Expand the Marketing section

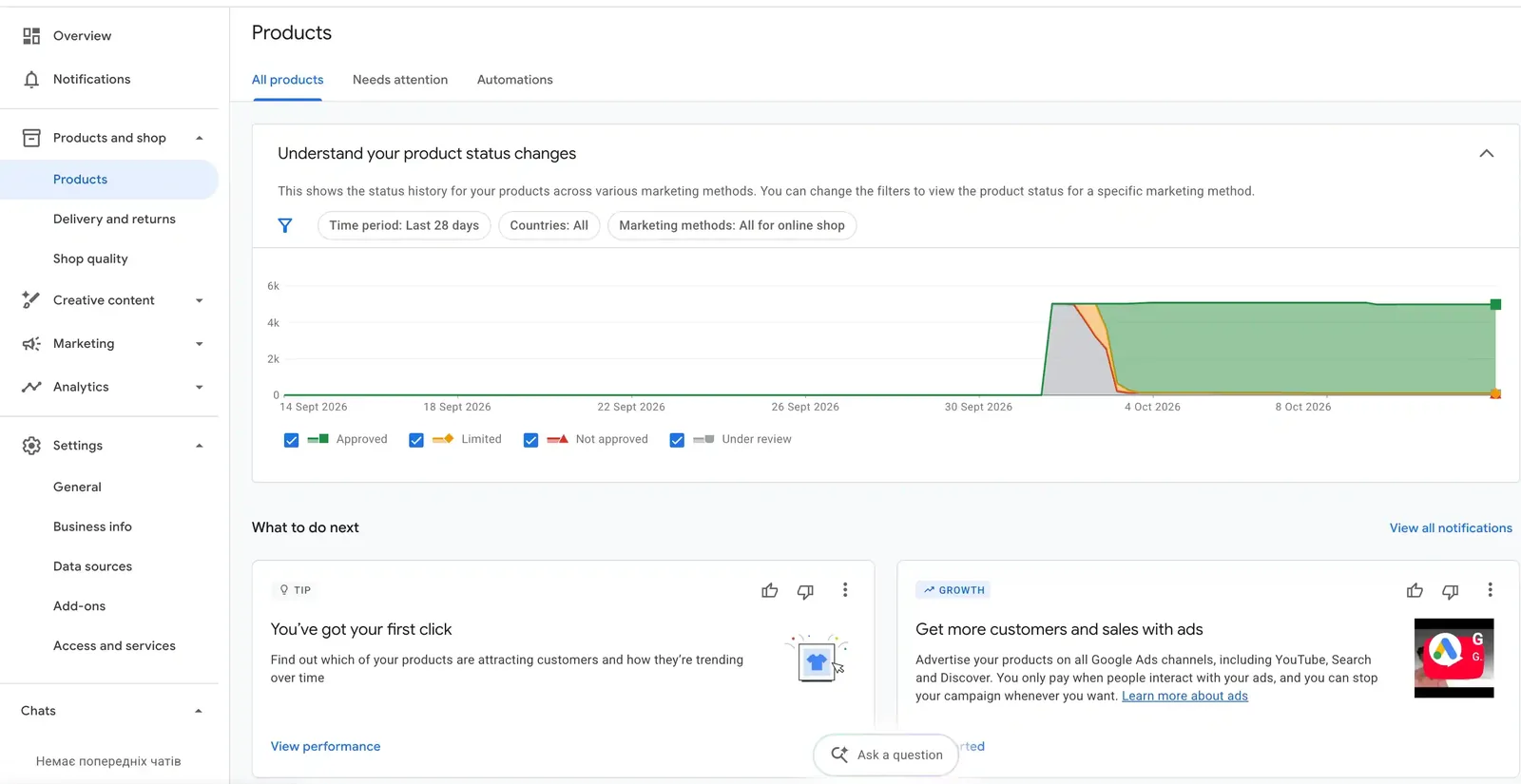tap(200, 344)
